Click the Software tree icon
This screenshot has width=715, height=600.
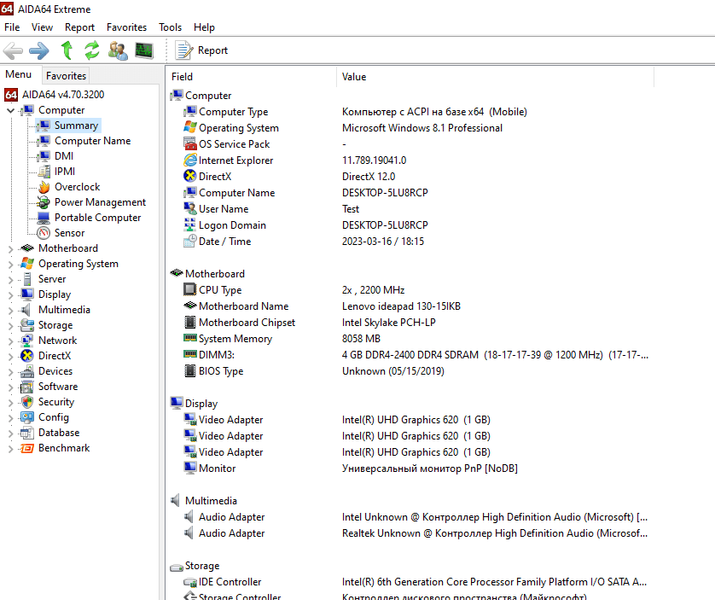(x=27, y=387)
